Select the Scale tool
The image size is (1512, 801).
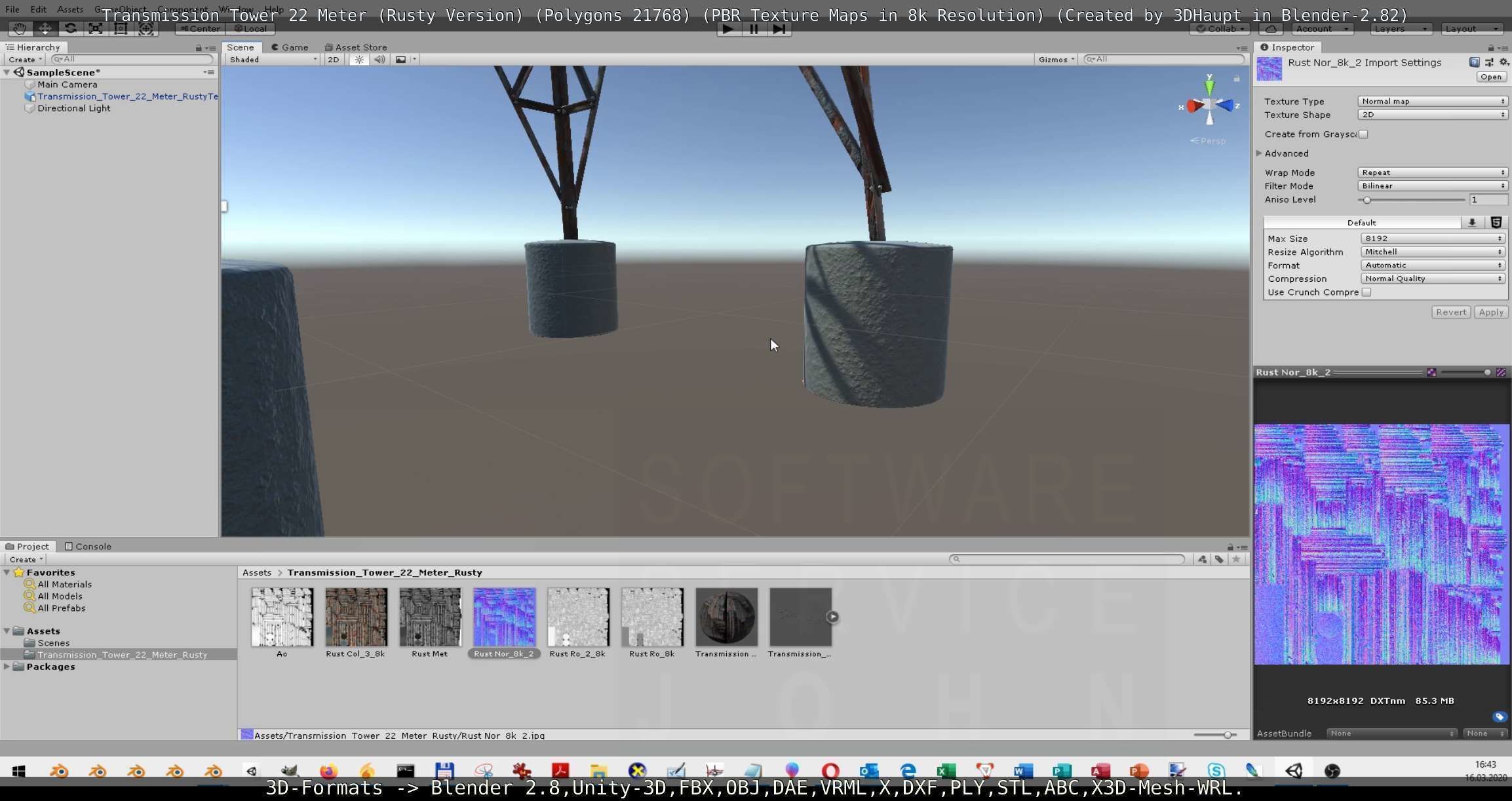[x=96, y=29]
